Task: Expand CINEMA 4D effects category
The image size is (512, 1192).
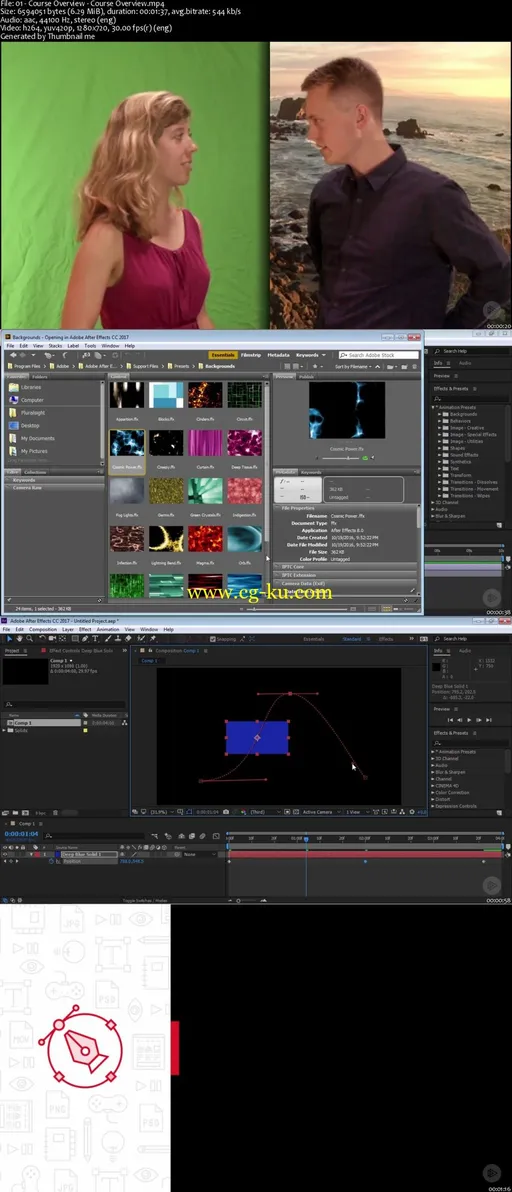Action: (x=434, y=785)
